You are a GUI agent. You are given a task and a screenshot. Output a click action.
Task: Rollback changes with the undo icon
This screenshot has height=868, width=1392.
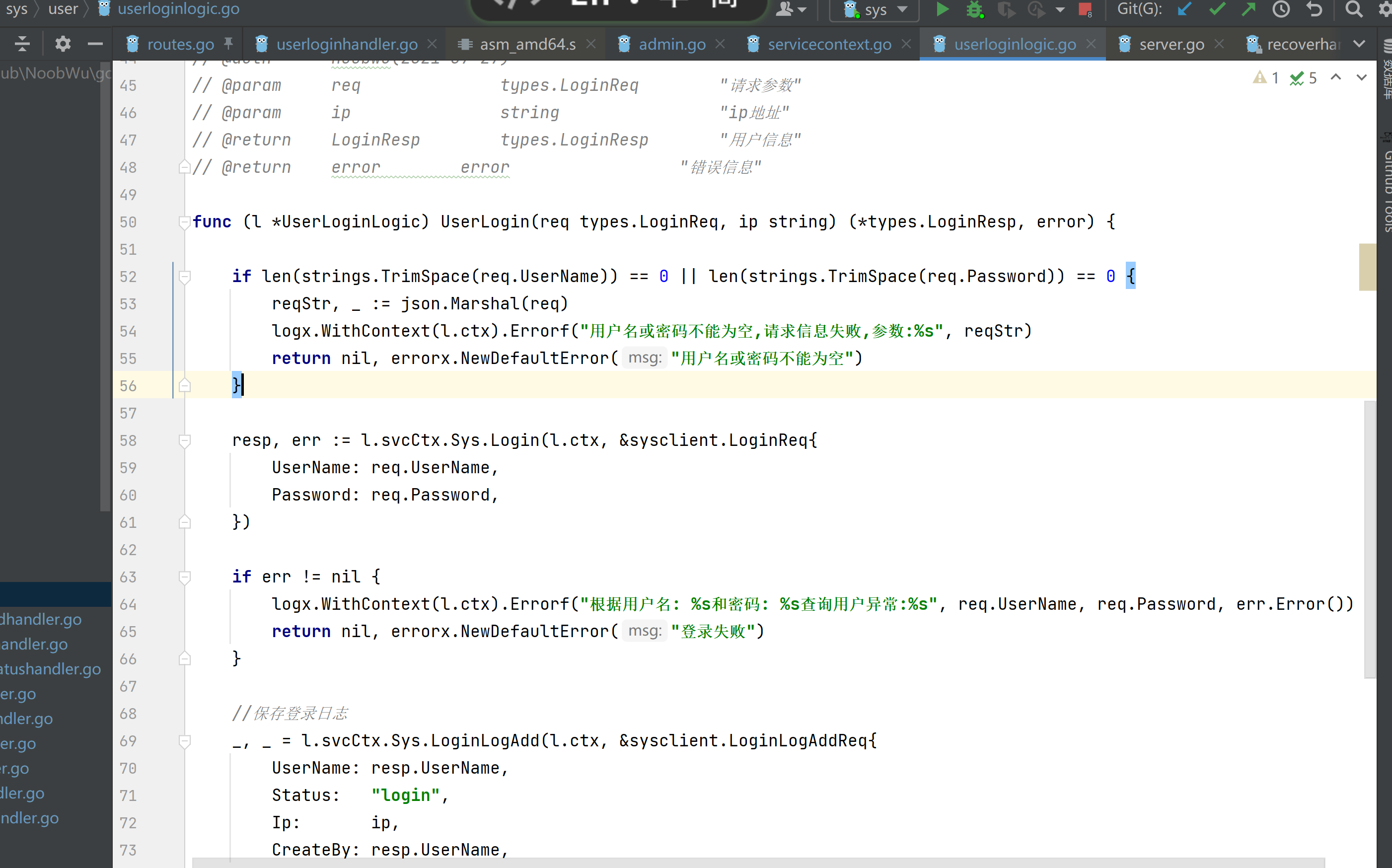coord(1314,9)
